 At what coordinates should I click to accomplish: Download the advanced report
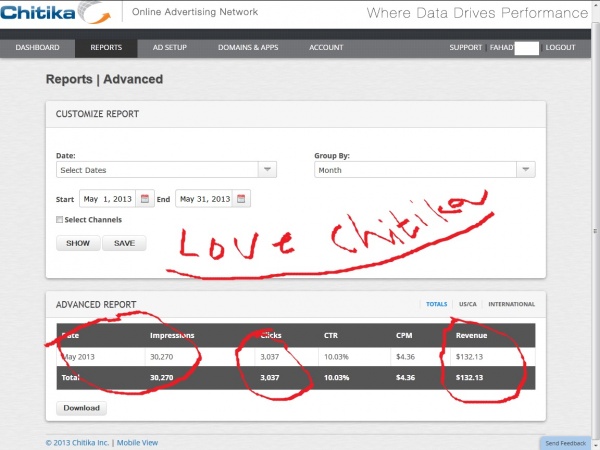click(82, 408)
